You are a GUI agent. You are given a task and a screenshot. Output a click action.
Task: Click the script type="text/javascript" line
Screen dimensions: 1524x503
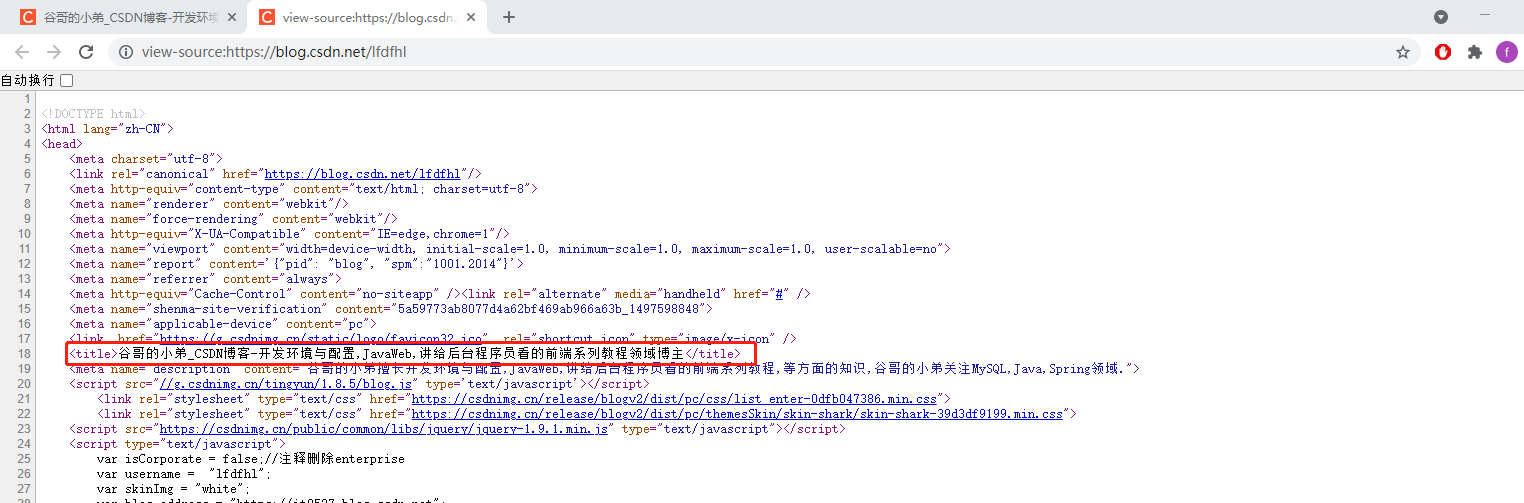(177, 444)
